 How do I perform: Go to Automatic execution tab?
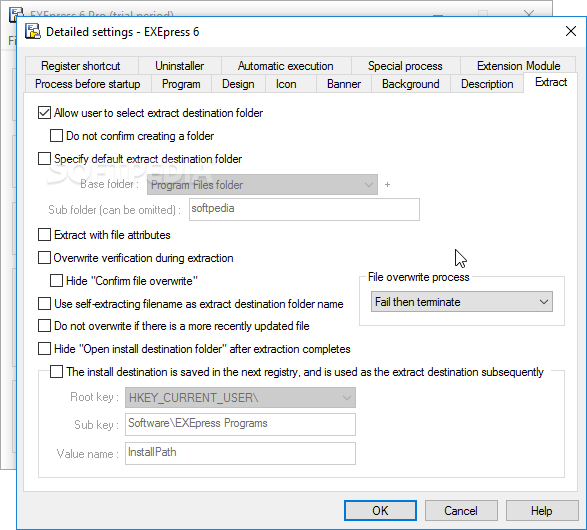pos(286,66)
